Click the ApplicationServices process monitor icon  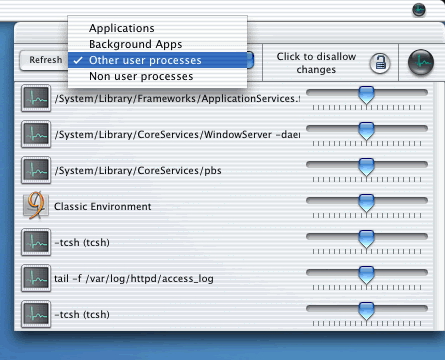click(x=36, y=98)
